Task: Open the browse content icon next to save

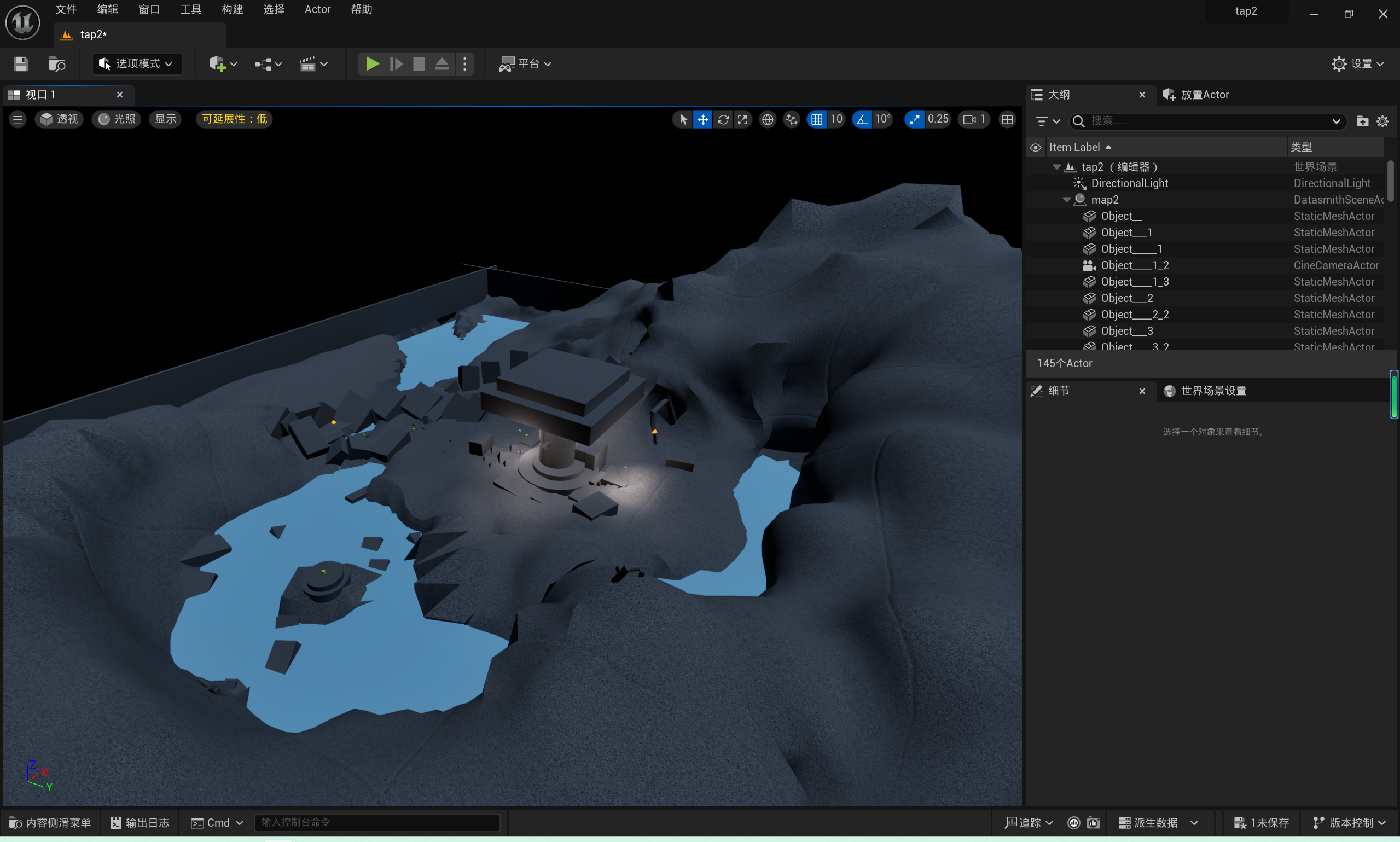Action: pos(57,63)
